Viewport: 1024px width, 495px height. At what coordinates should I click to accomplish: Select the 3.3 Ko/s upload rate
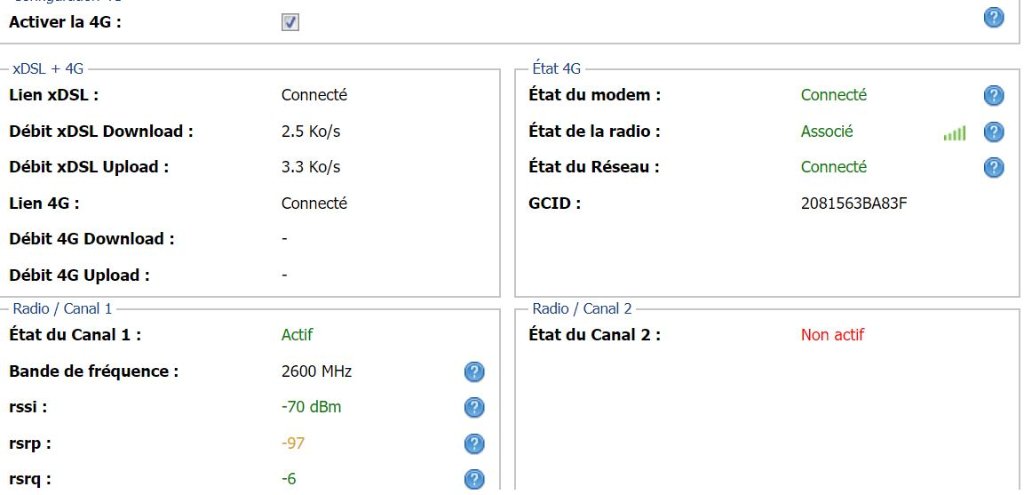pyautogui.click(x=311, y=167)
